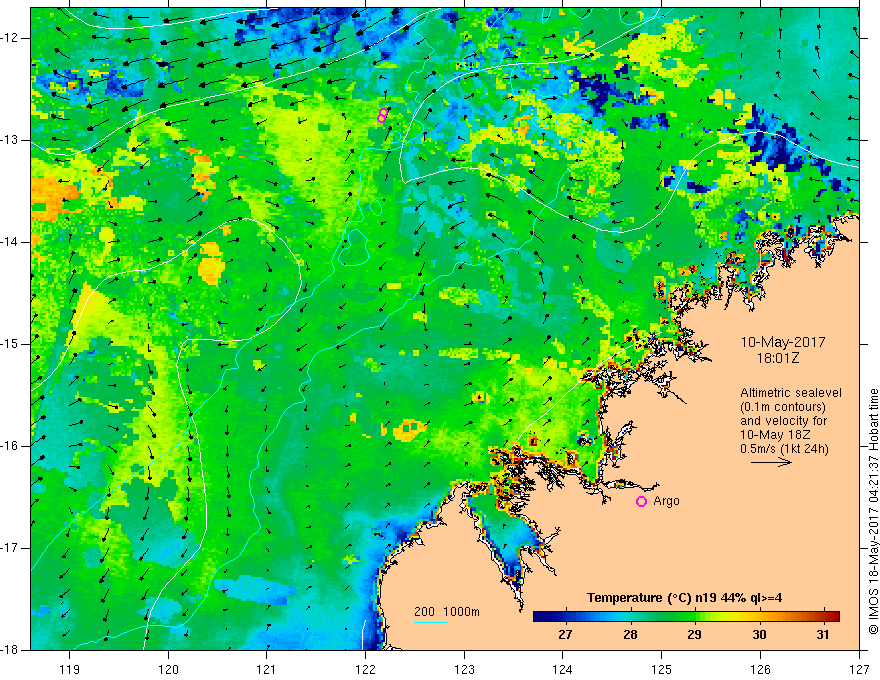The height and width of the screenshot is (680, 880).
Task: Click the "Argo" legend label
Action: (x=666, y=501)
